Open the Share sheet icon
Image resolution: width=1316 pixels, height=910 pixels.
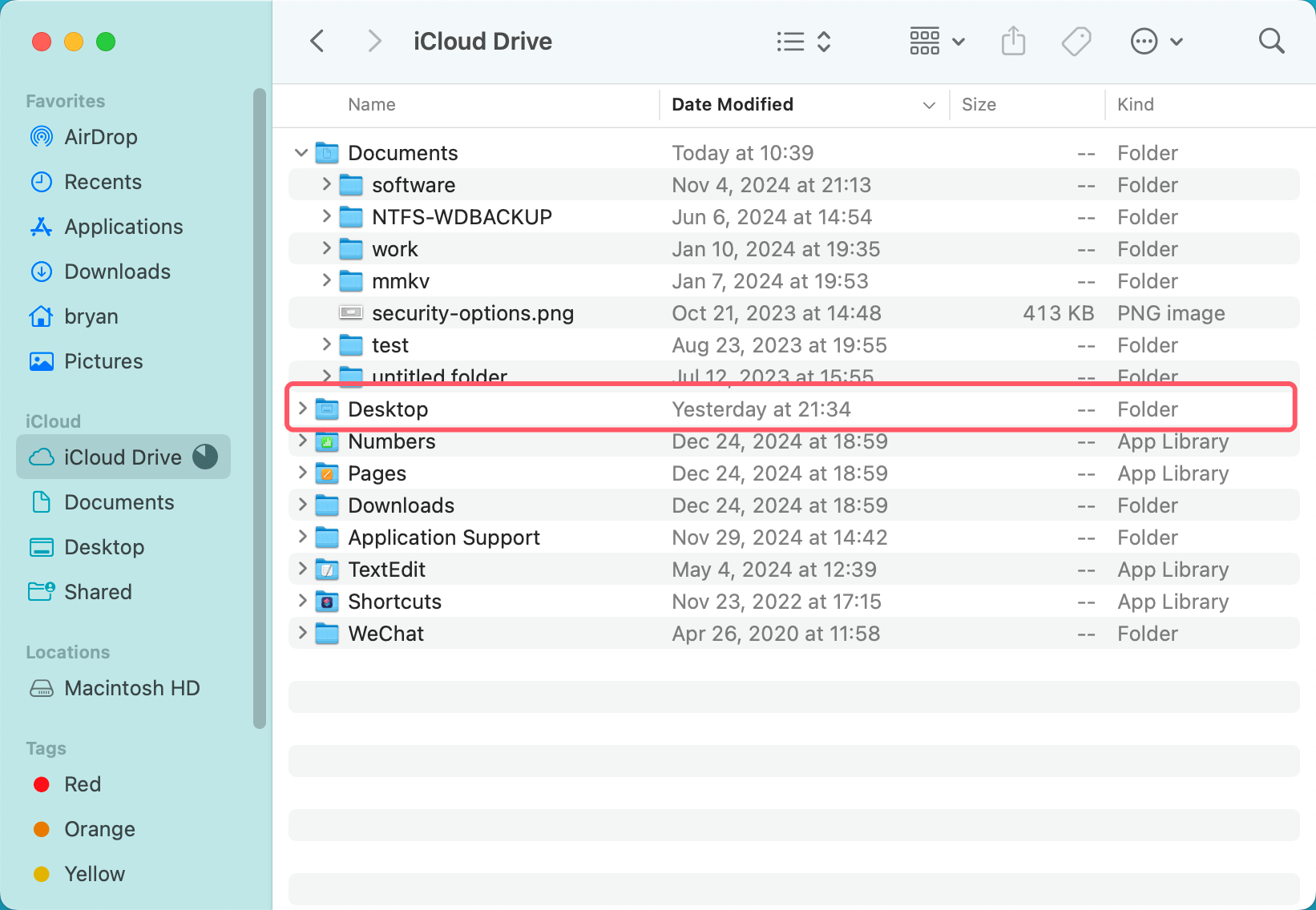(x=1013, y=41)
